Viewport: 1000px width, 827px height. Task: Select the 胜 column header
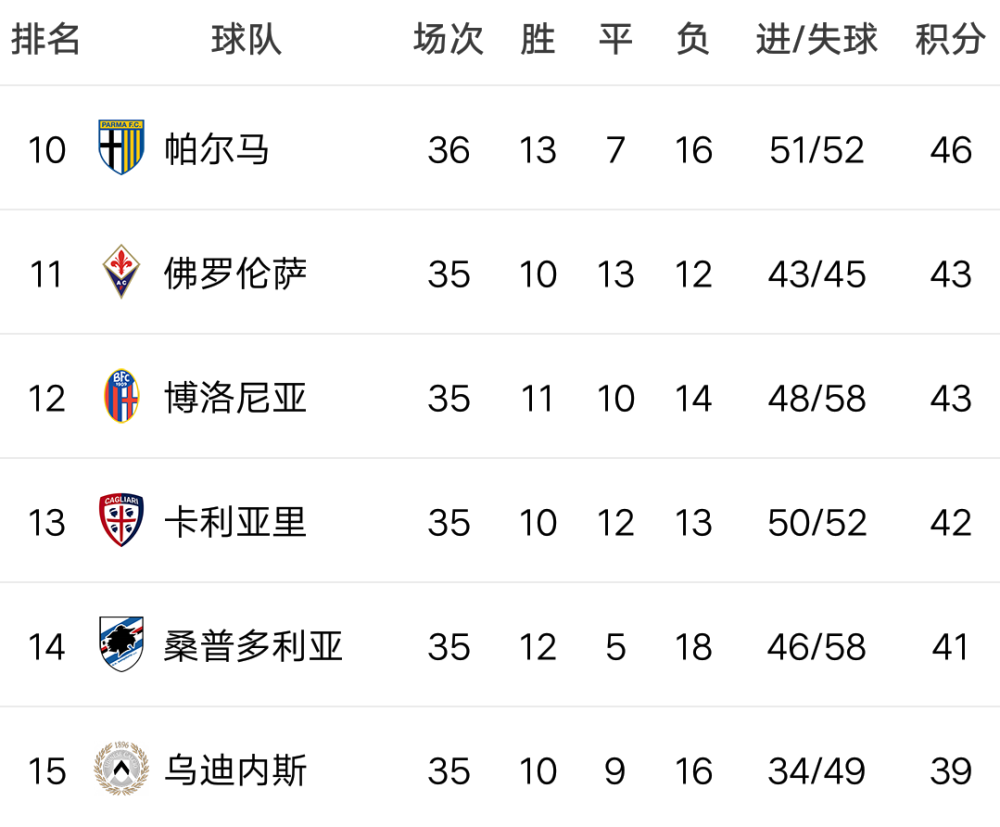pyautogui.click(x=537, y=40)
